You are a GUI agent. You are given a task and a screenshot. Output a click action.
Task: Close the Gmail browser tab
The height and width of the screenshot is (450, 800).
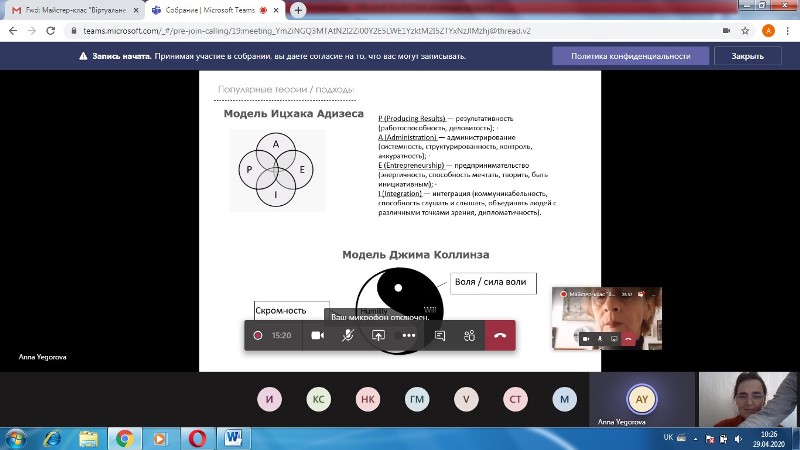(136, 10)
